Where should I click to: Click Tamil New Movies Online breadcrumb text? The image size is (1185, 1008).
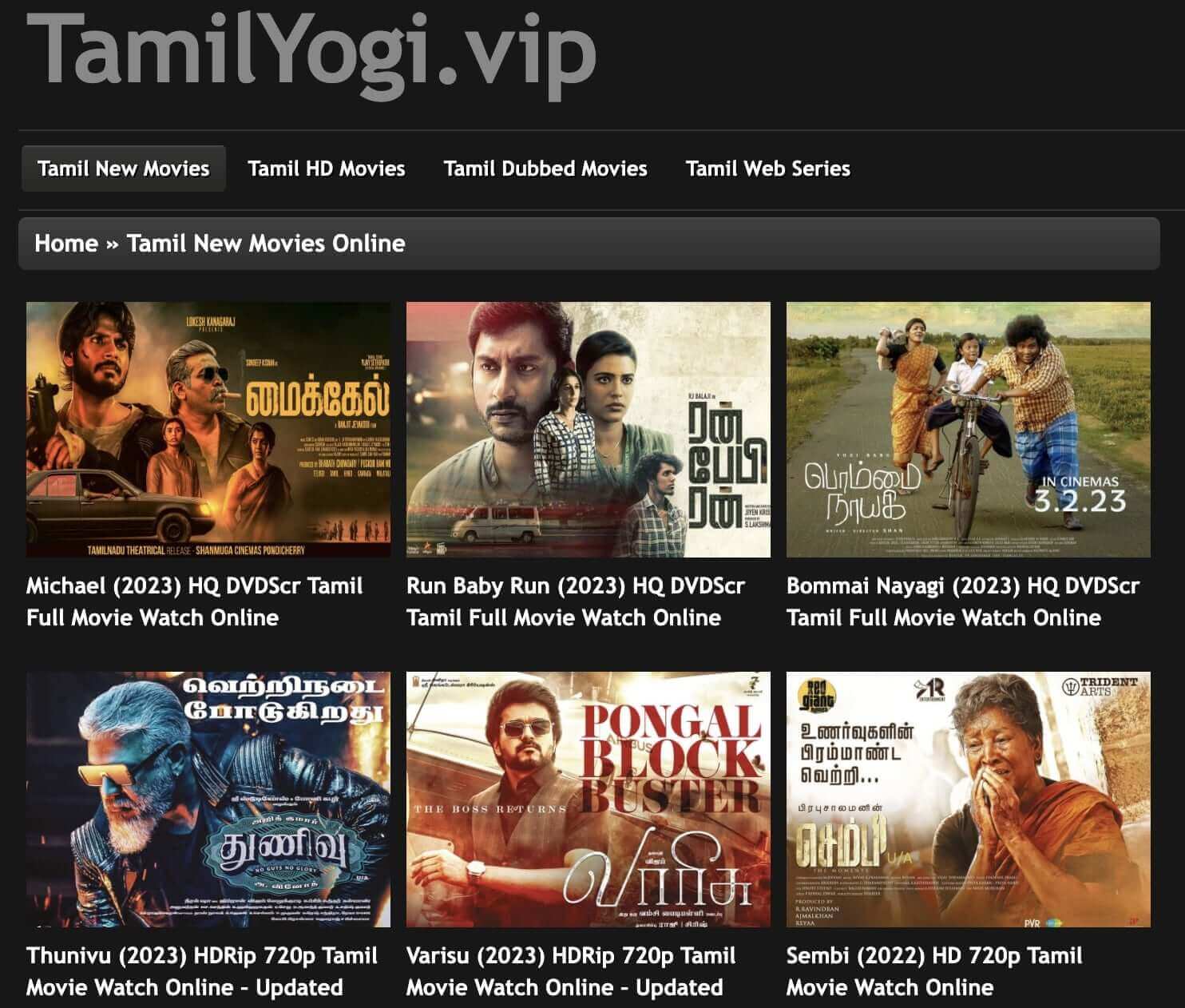tap(266, 243)
